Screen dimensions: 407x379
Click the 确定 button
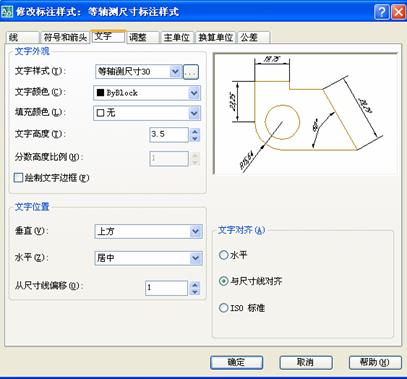(236, 362)
